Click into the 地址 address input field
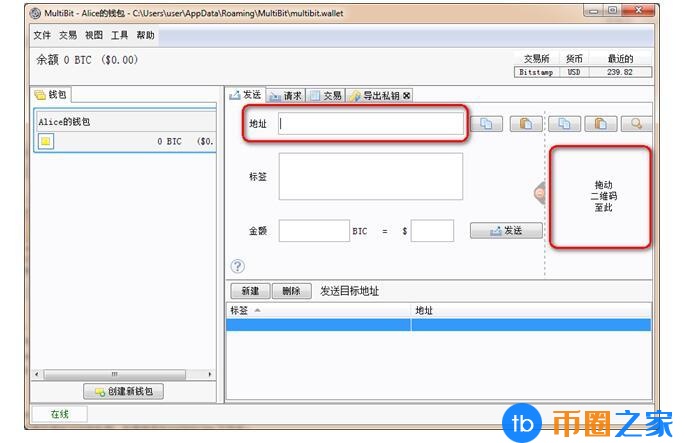The width and height of the screenshot is (685, 443). (x=370, y=124)
